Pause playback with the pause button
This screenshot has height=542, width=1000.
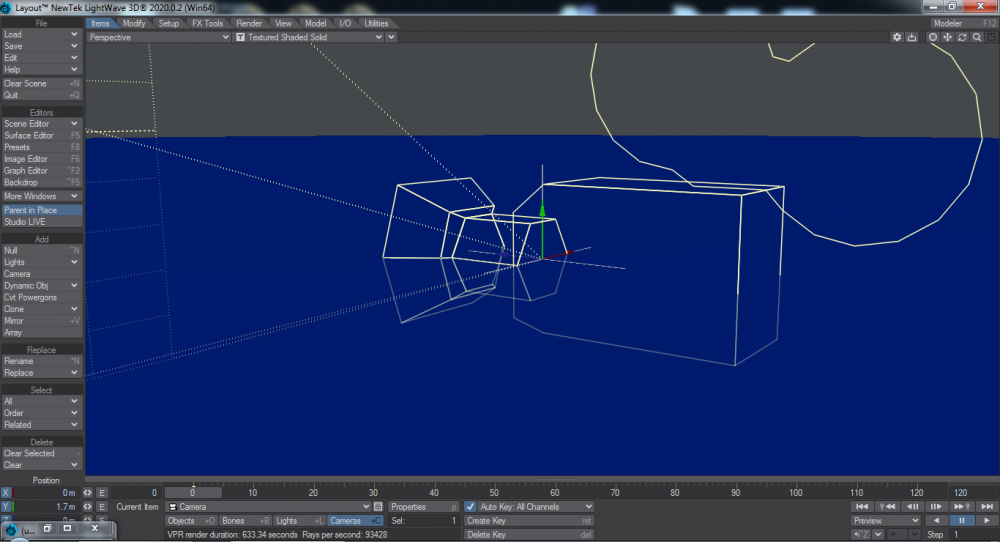click(x=962, y=521)
